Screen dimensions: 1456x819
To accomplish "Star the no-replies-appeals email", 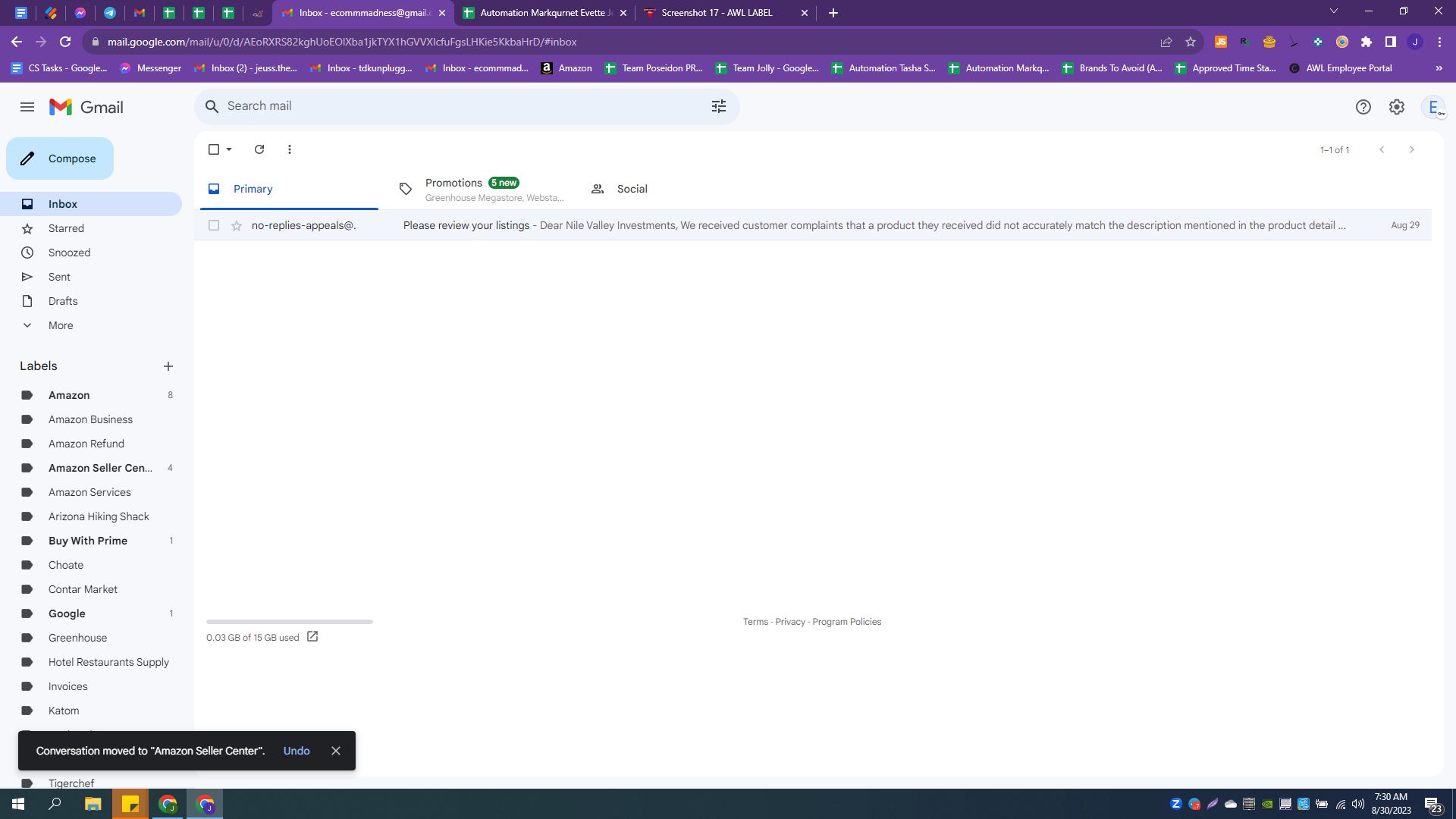I will (237, 225).
